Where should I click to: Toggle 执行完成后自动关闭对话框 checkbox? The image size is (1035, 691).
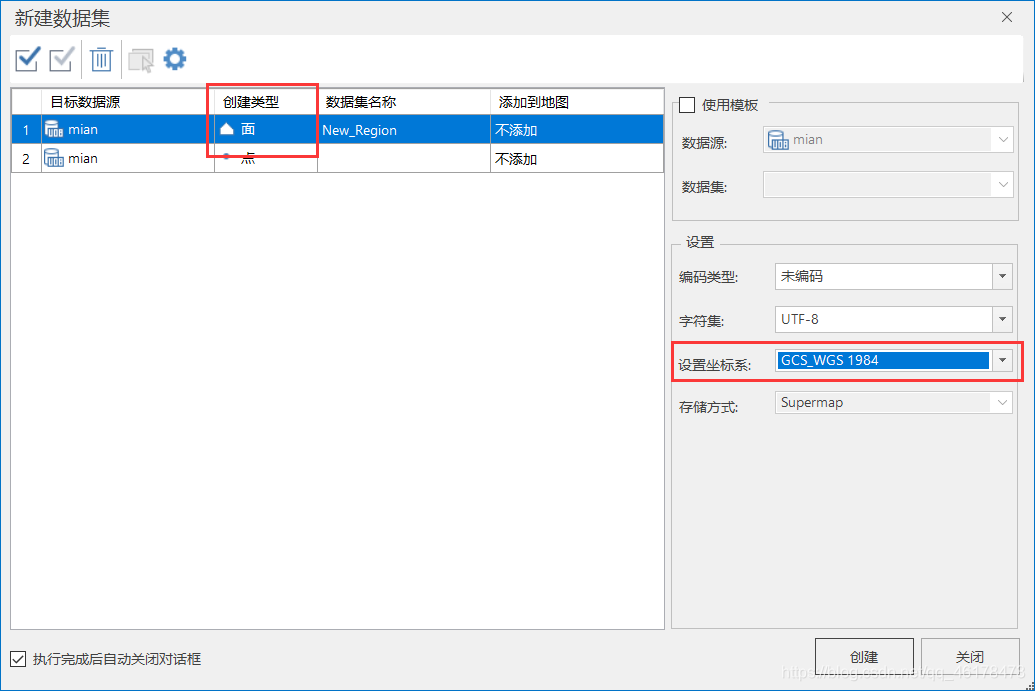pyautogui.click(x=18, y=659)
